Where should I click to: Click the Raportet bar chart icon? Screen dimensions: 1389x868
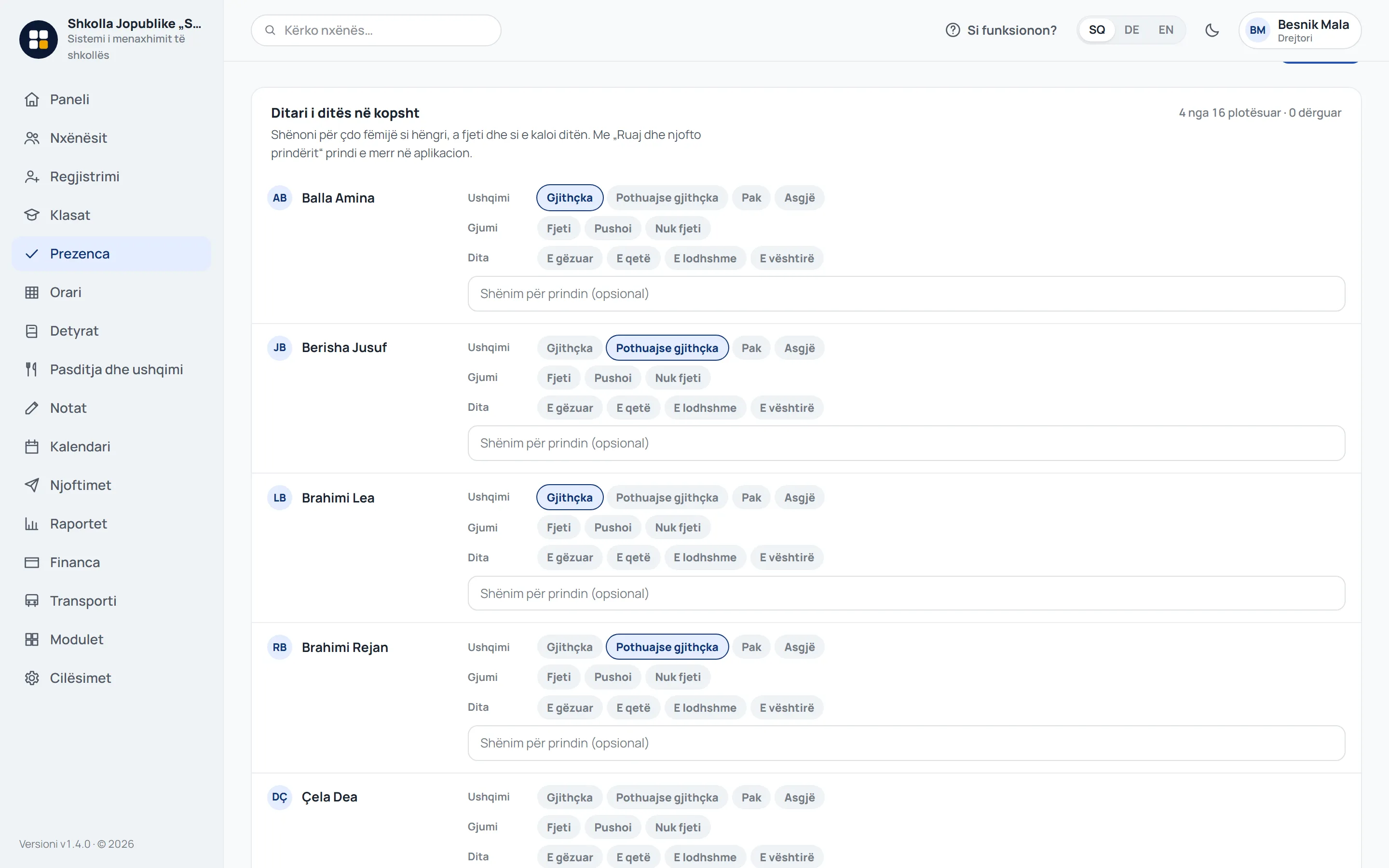coord(31,524)
